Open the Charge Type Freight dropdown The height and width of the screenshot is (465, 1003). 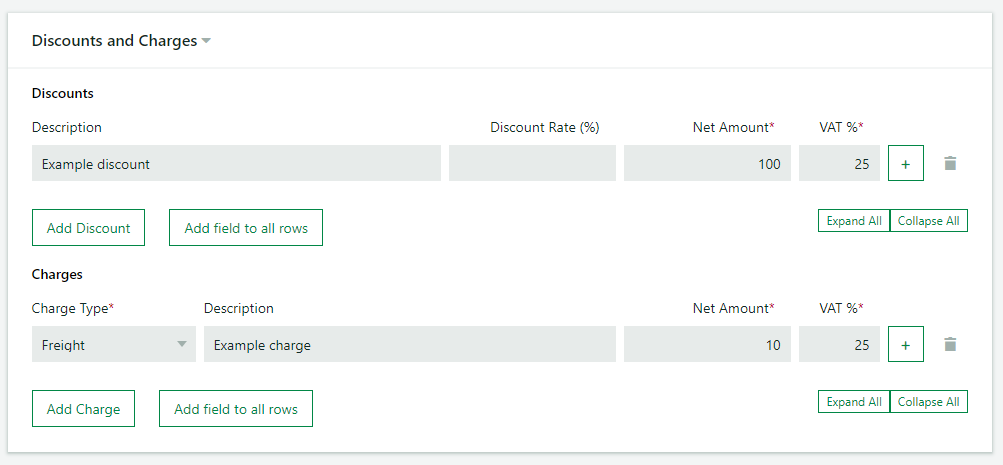(114, 344)
